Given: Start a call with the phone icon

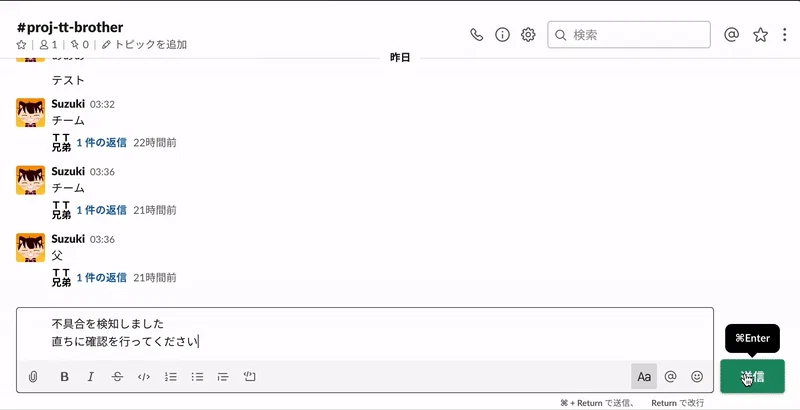Looking at the screenshot, I should point(477,35).
